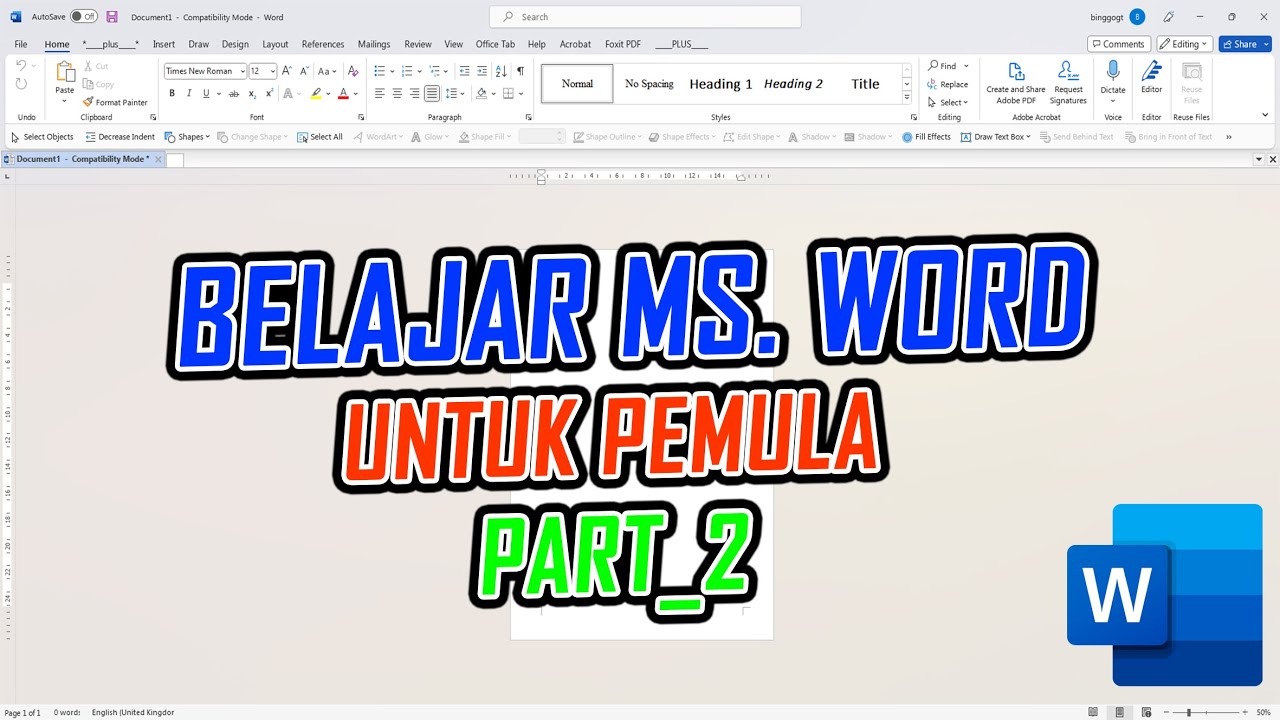Click the Save icon in title bar

point(112,17)
